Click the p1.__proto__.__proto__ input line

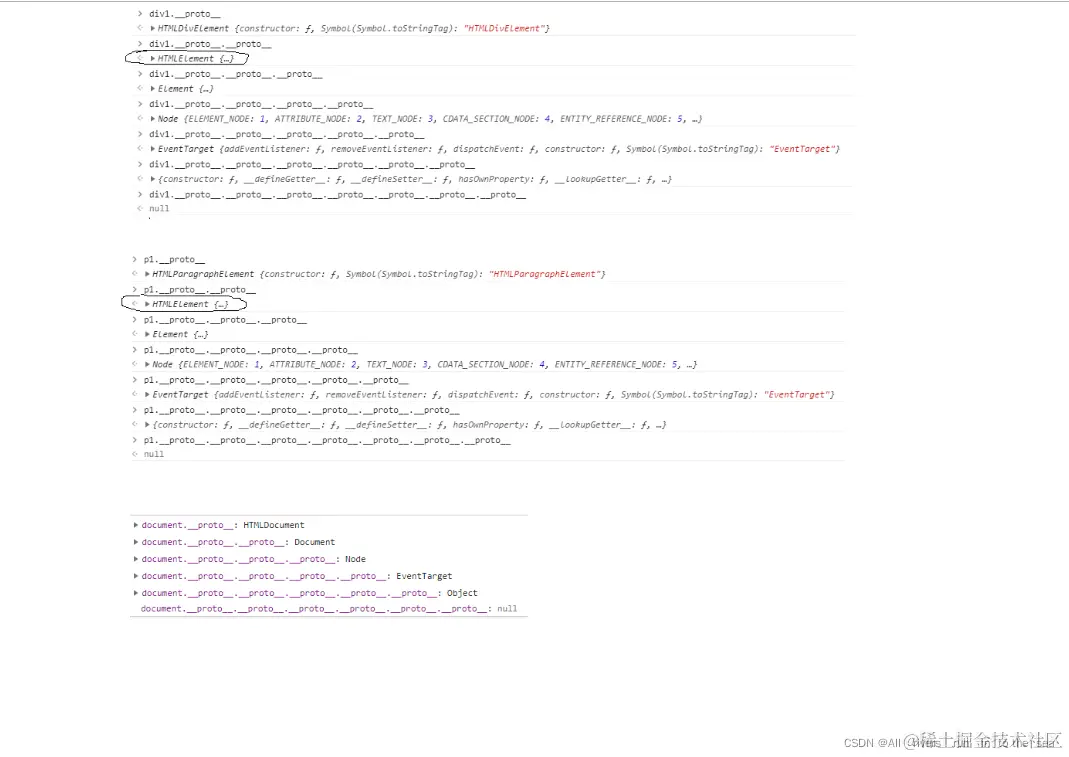point(200,289)
